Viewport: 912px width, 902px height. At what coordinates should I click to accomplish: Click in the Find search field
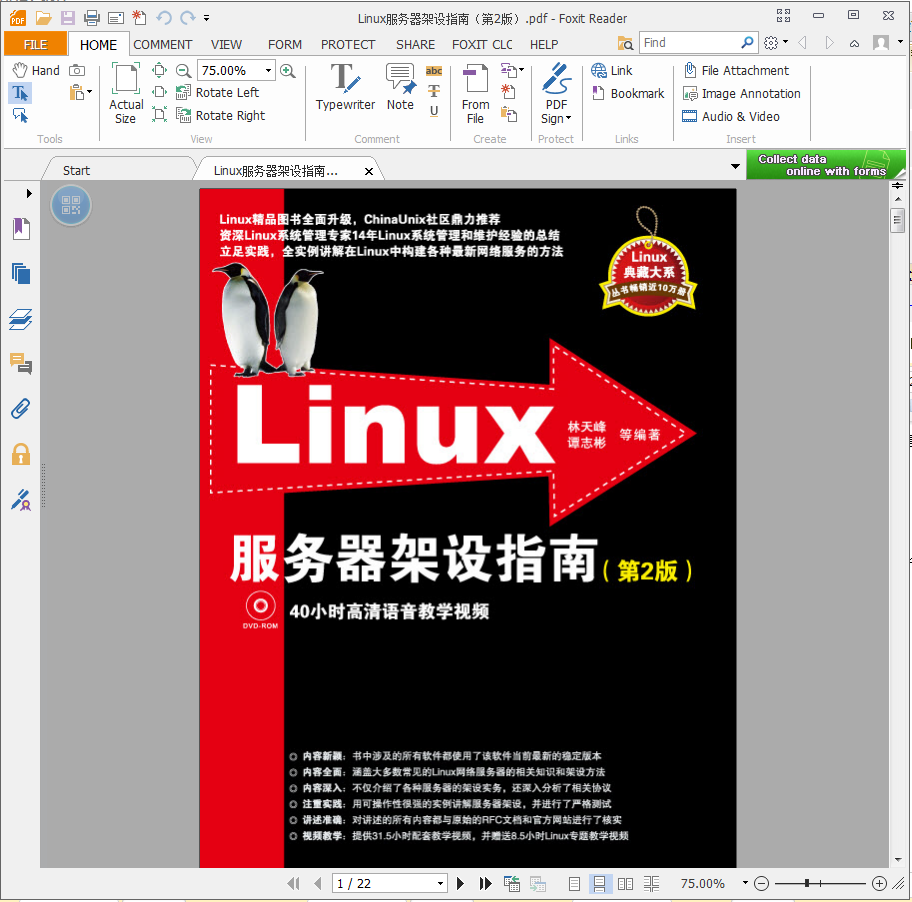point(689,42)
